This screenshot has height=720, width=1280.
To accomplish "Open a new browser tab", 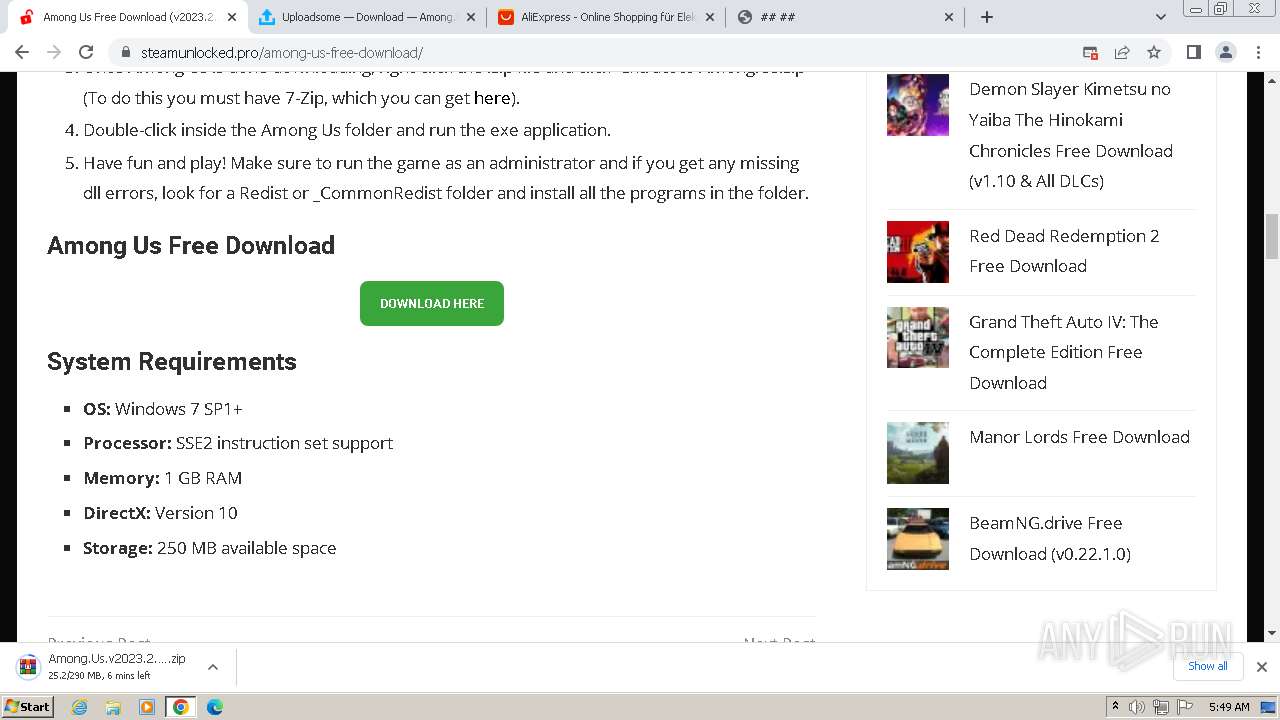I will (987, 17).
